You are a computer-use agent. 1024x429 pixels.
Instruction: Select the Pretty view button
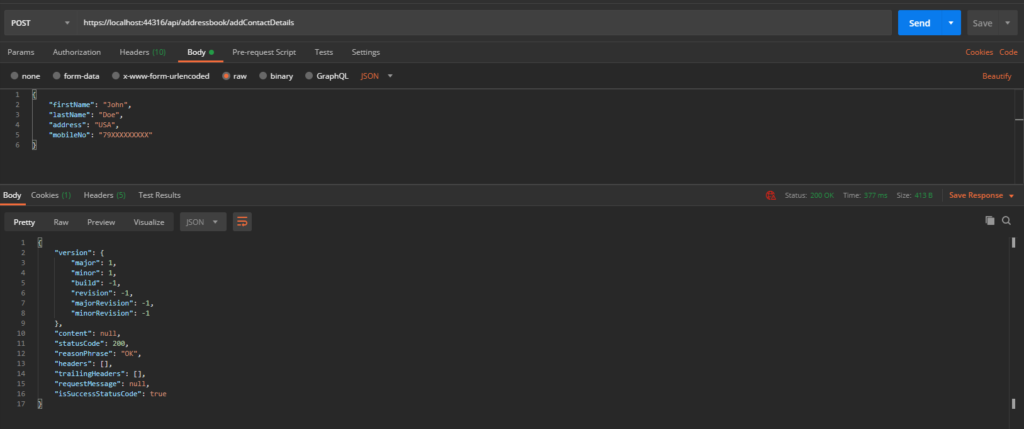(x=24, y=222)
